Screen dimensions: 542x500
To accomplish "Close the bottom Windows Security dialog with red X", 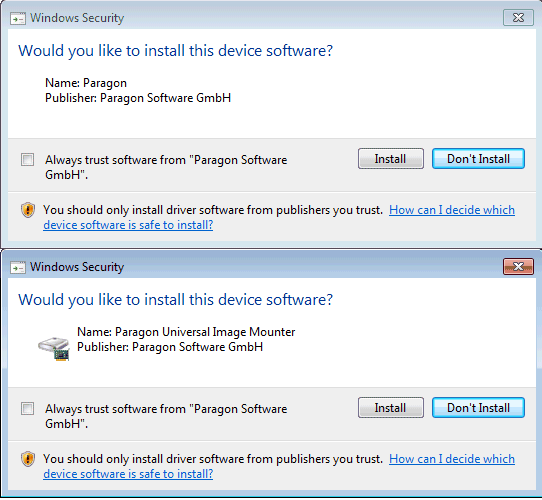I will (518, 267).
